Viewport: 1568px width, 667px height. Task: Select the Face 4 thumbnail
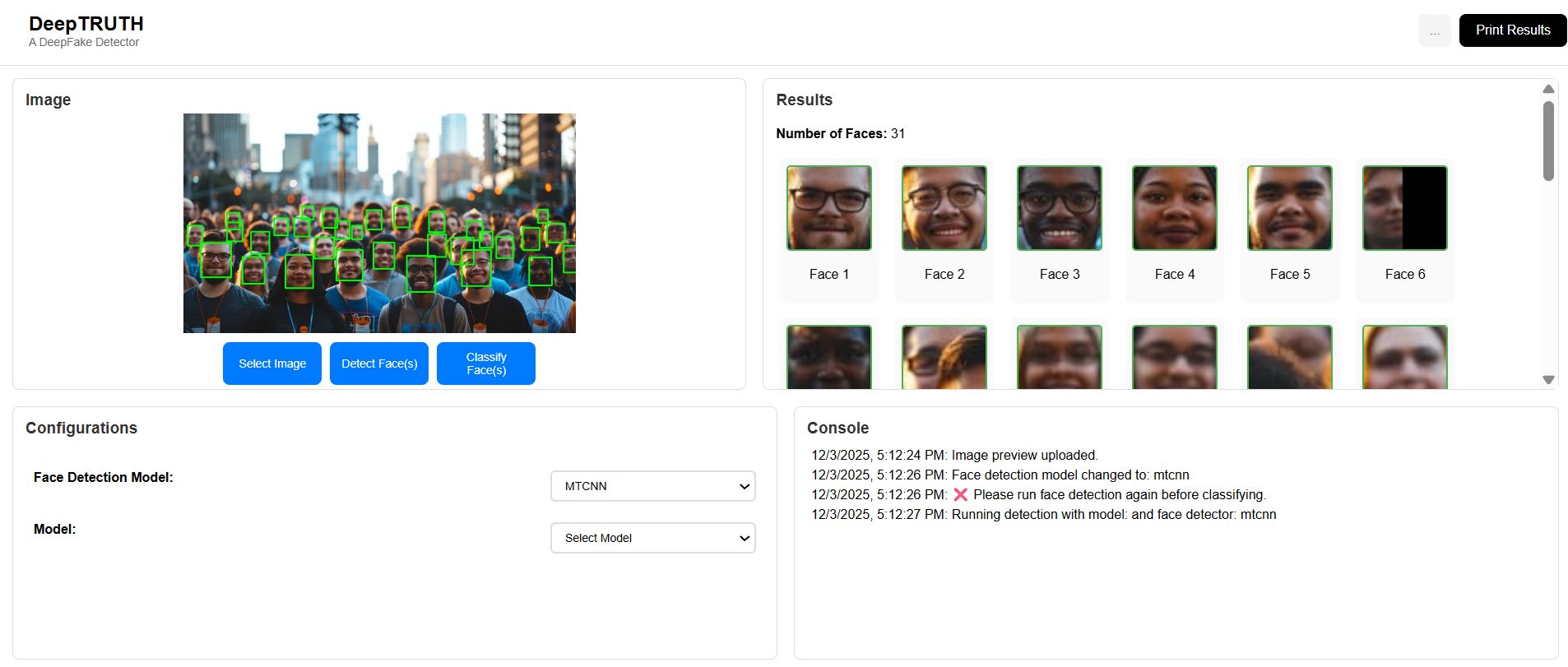coord(1175,208)
